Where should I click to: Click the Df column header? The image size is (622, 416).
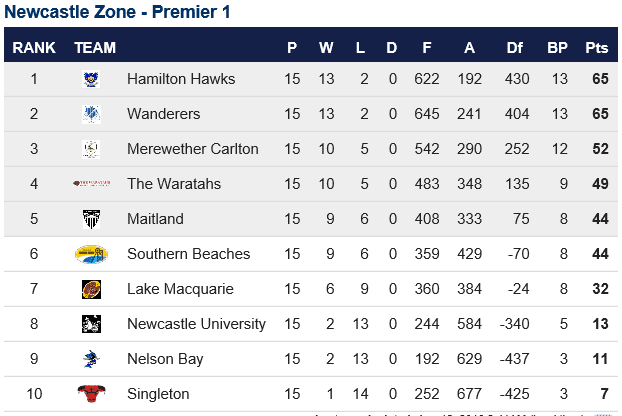pyautogui.click(x=514, y=48)
